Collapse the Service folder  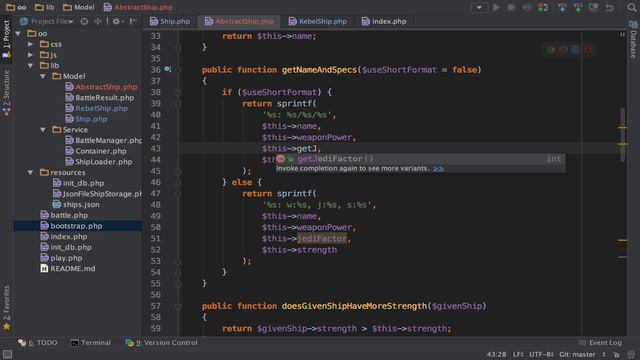43,129
